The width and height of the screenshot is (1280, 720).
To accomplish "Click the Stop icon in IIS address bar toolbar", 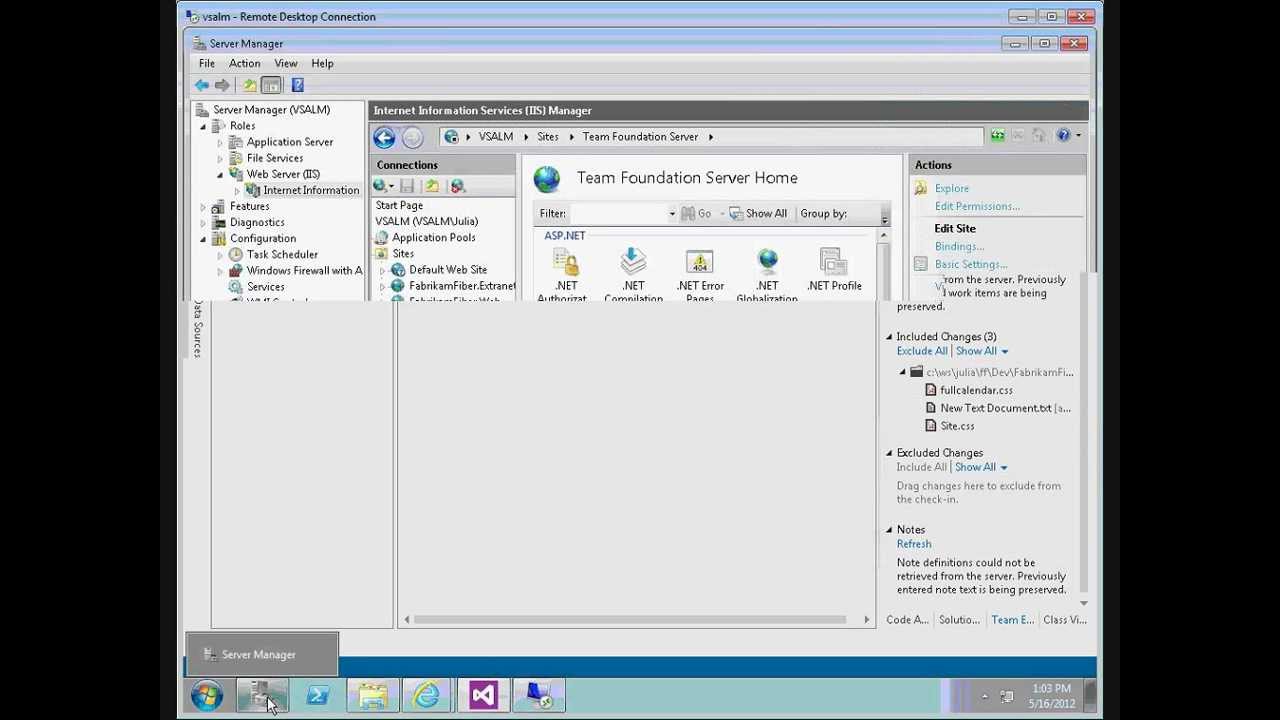I will (x=1018, y=136).
